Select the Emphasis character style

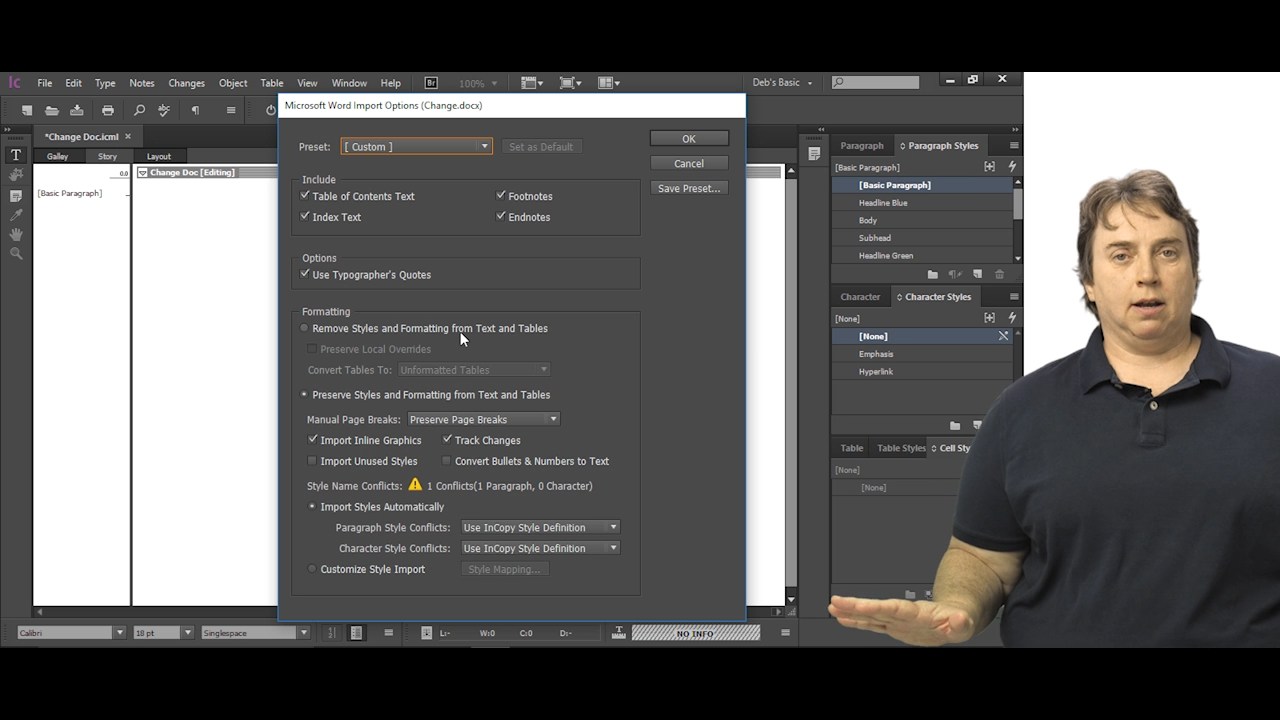[922, 354]
